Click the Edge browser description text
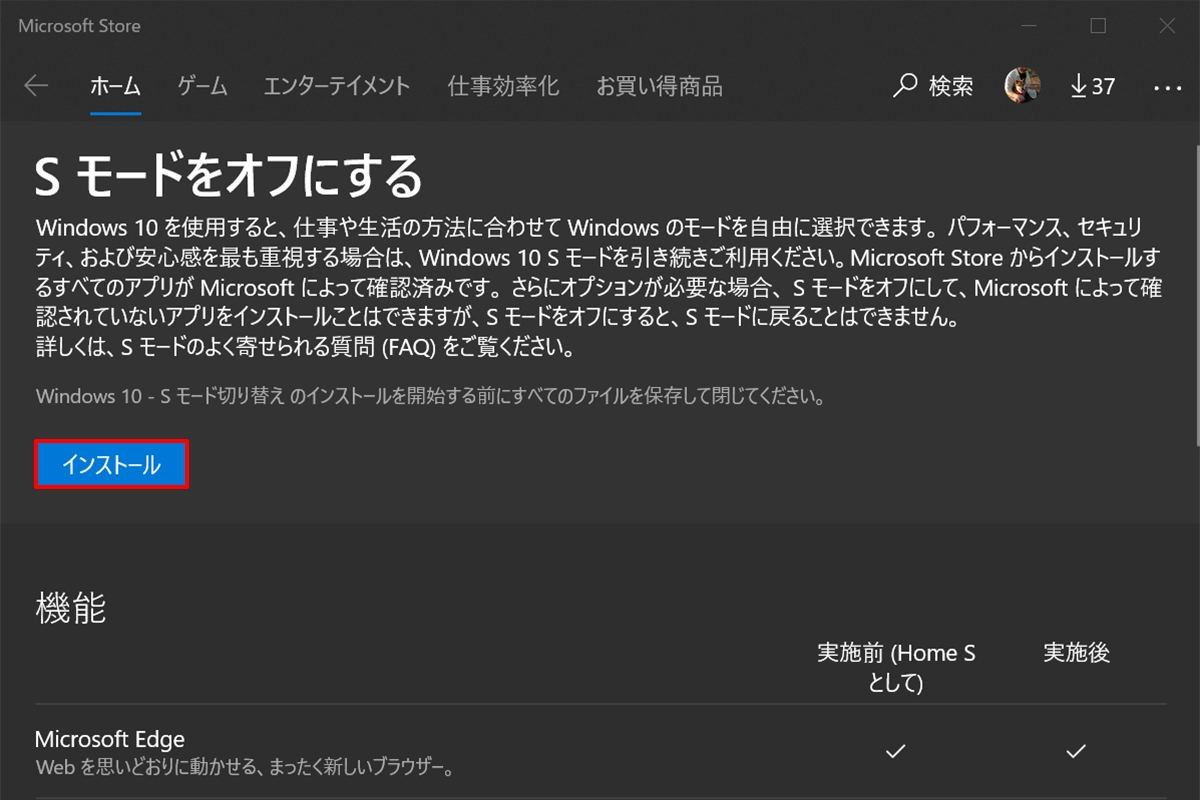 point(246,769)
